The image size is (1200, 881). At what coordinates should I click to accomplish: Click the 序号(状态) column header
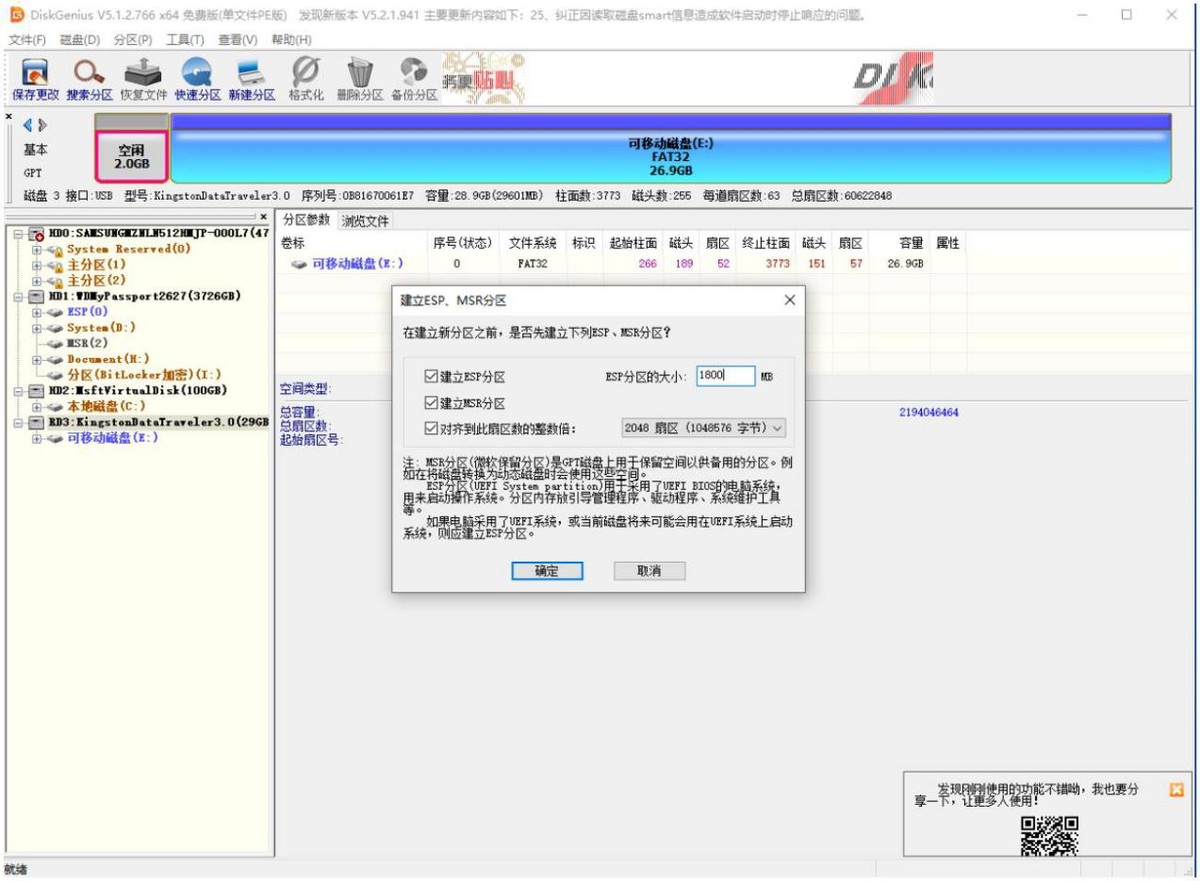click(x=462, y=243)
